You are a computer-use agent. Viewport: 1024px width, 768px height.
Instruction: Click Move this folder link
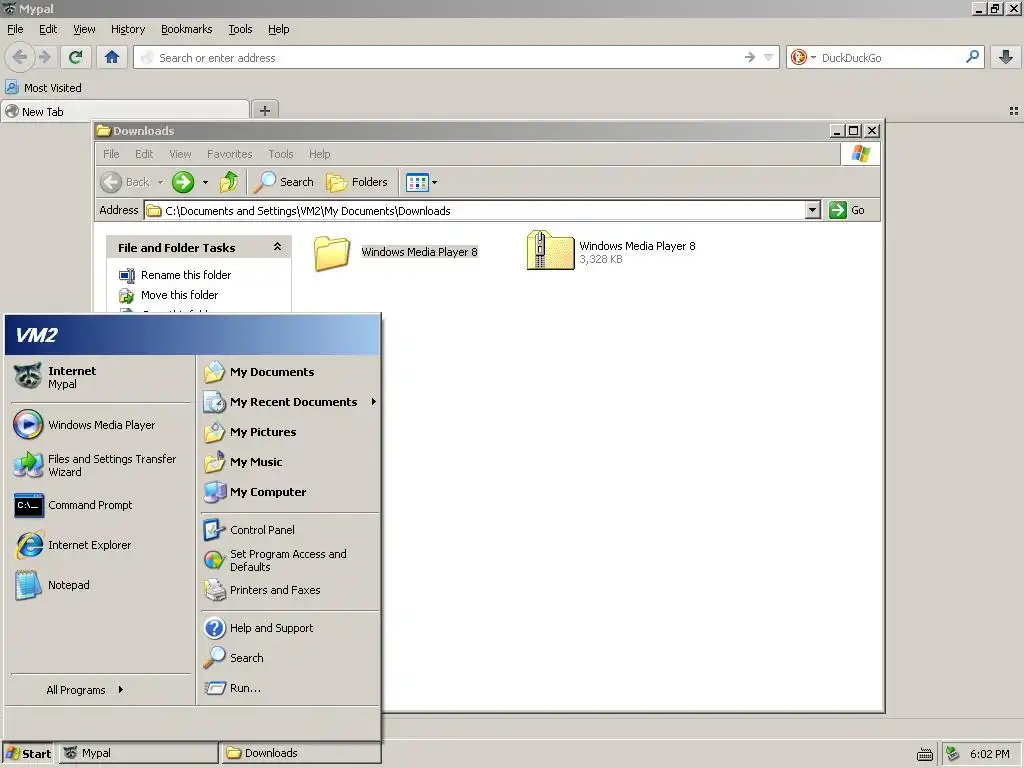[180, 295]
